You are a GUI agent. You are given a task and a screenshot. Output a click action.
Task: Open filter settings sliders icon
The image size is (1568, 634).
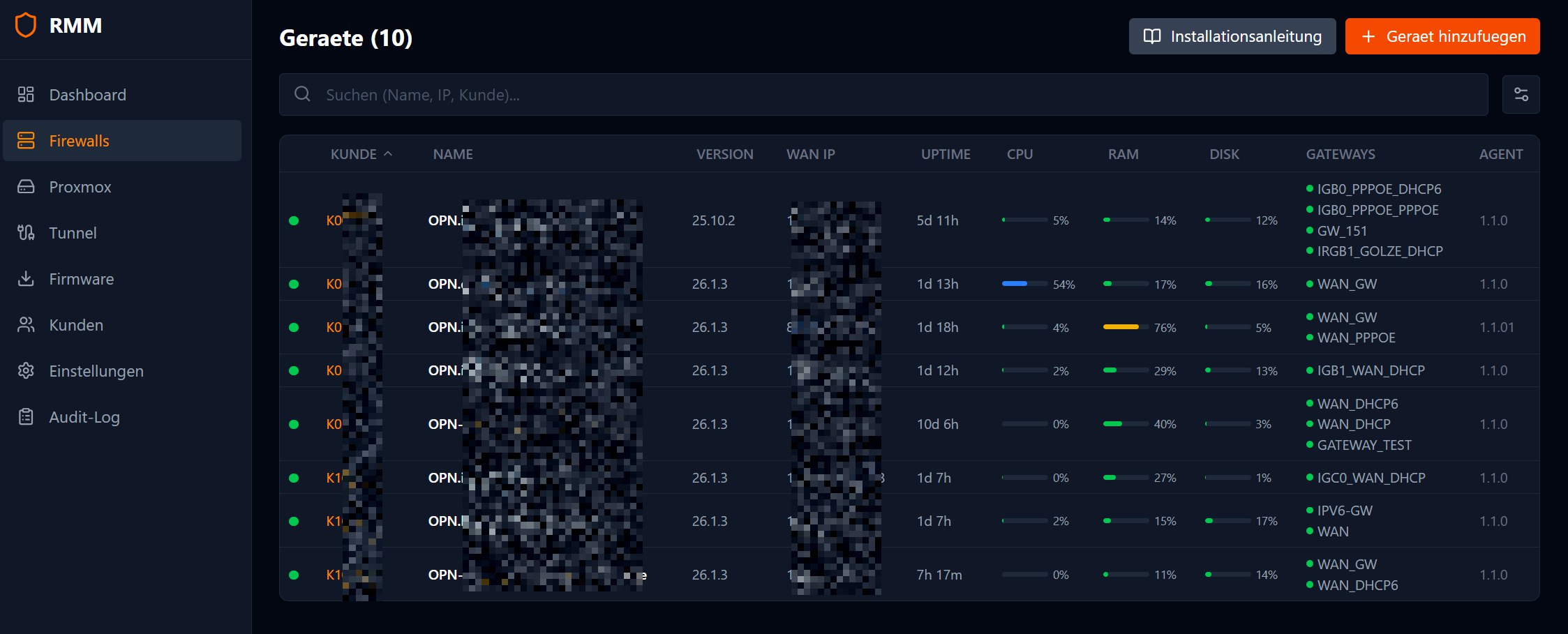pyautogui.click(x=1521, y=94)
